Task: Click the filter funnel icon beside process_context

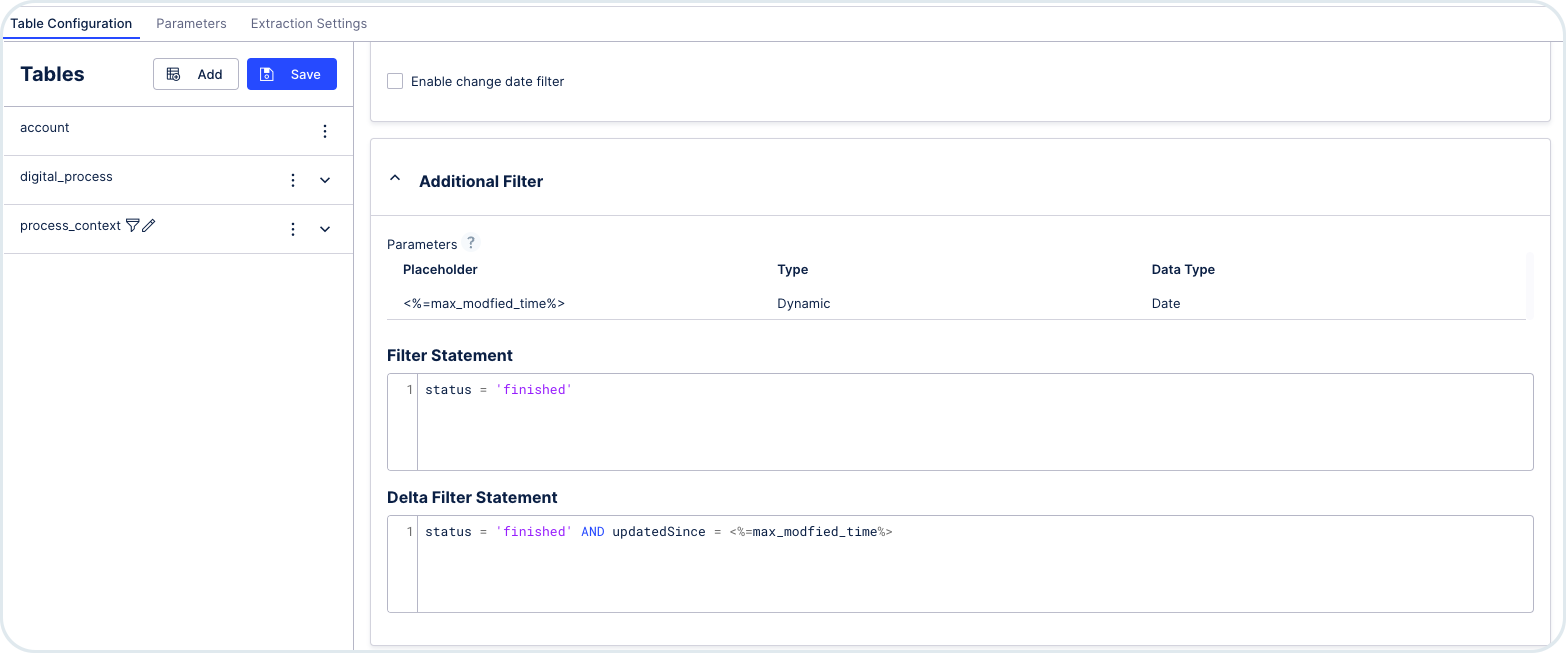Action: click(x=132, y=226)
